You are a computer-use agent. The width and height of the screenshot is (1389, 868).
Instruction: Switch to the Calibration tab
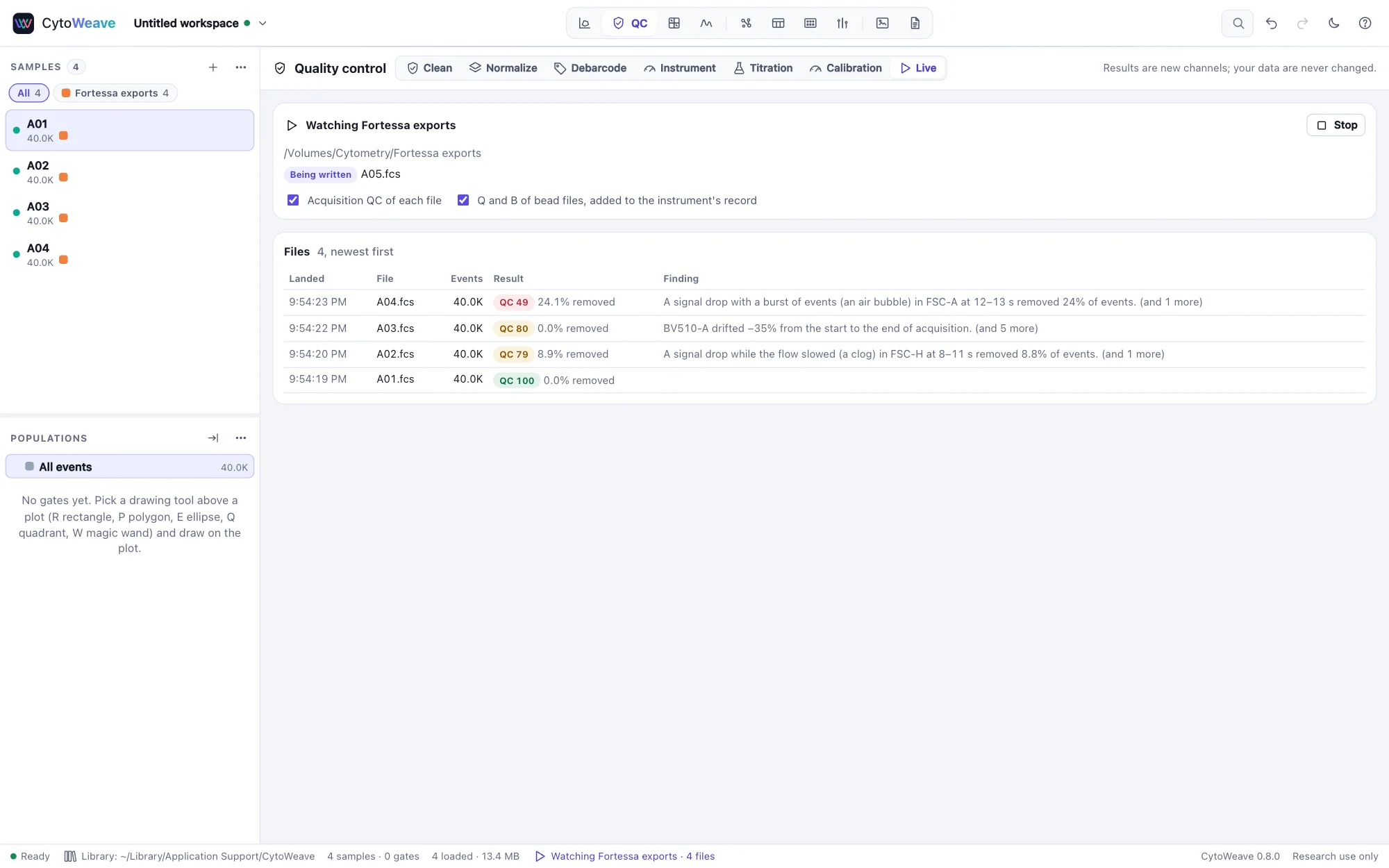[846, 68]
